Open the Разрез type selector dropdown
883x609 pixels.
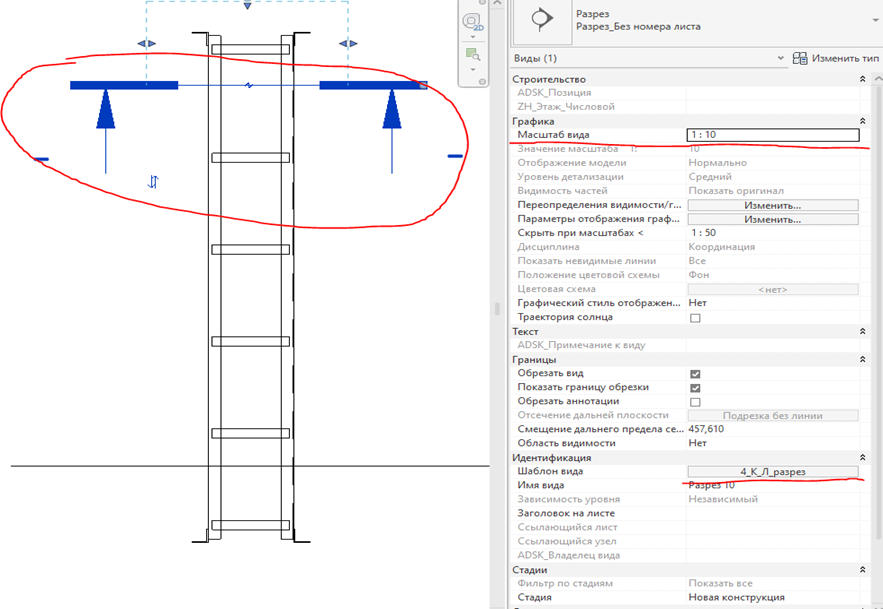pyautogui.click(x=877, y=20)
